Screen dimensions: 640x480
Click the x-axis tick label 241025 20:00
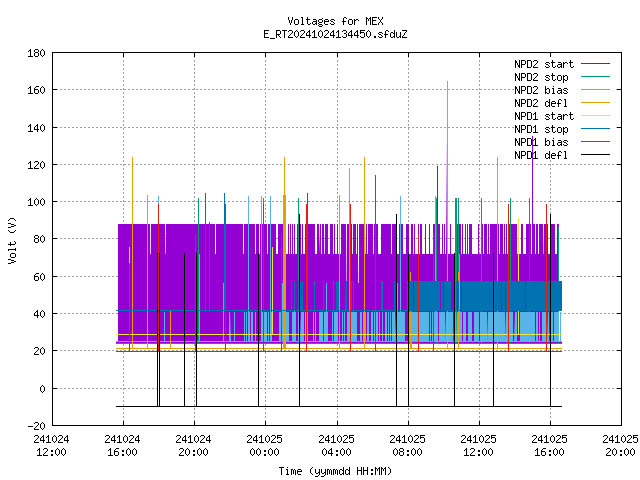[620, 446]
